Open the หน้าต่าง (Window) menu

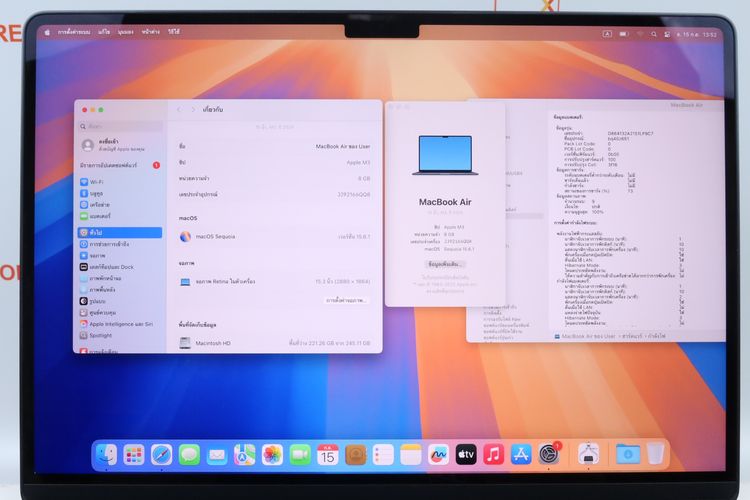[150, 32]
